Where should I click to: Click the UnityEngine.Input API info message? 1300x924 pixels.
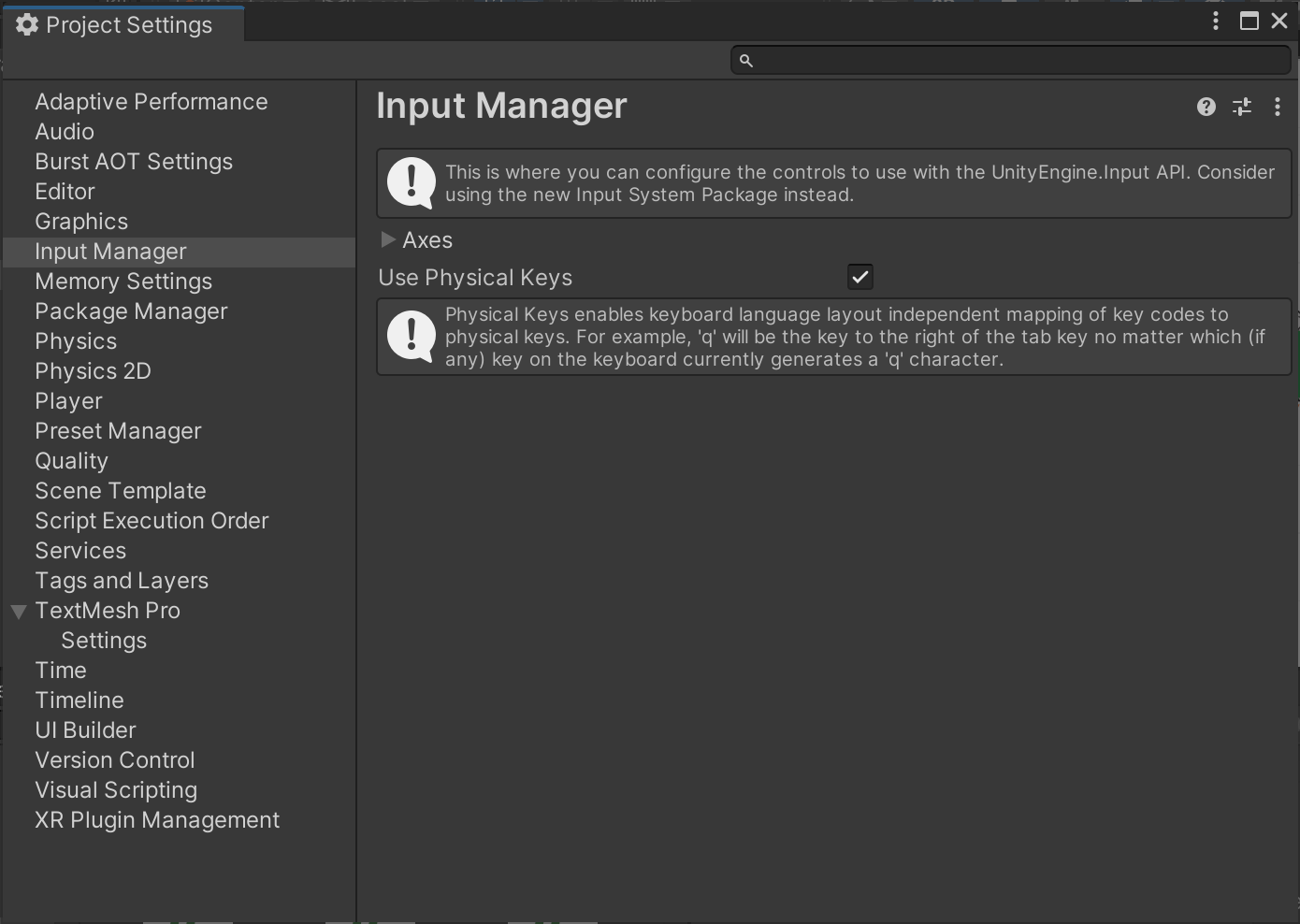834,183
